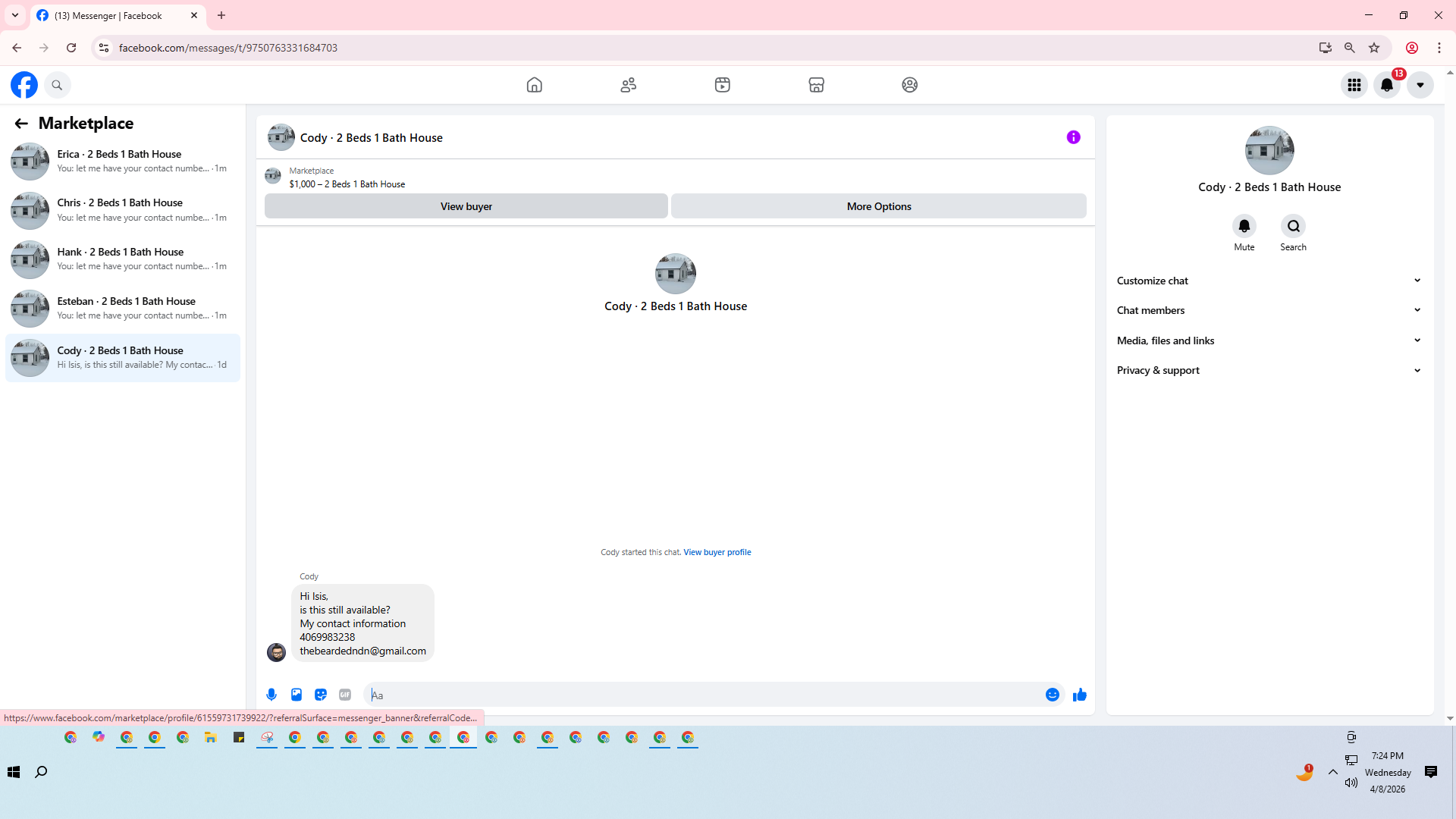The height and width of the screenshot is (819, 1456).
Task: Open the Facebook menu grid icon
Action: [1354, 85]
